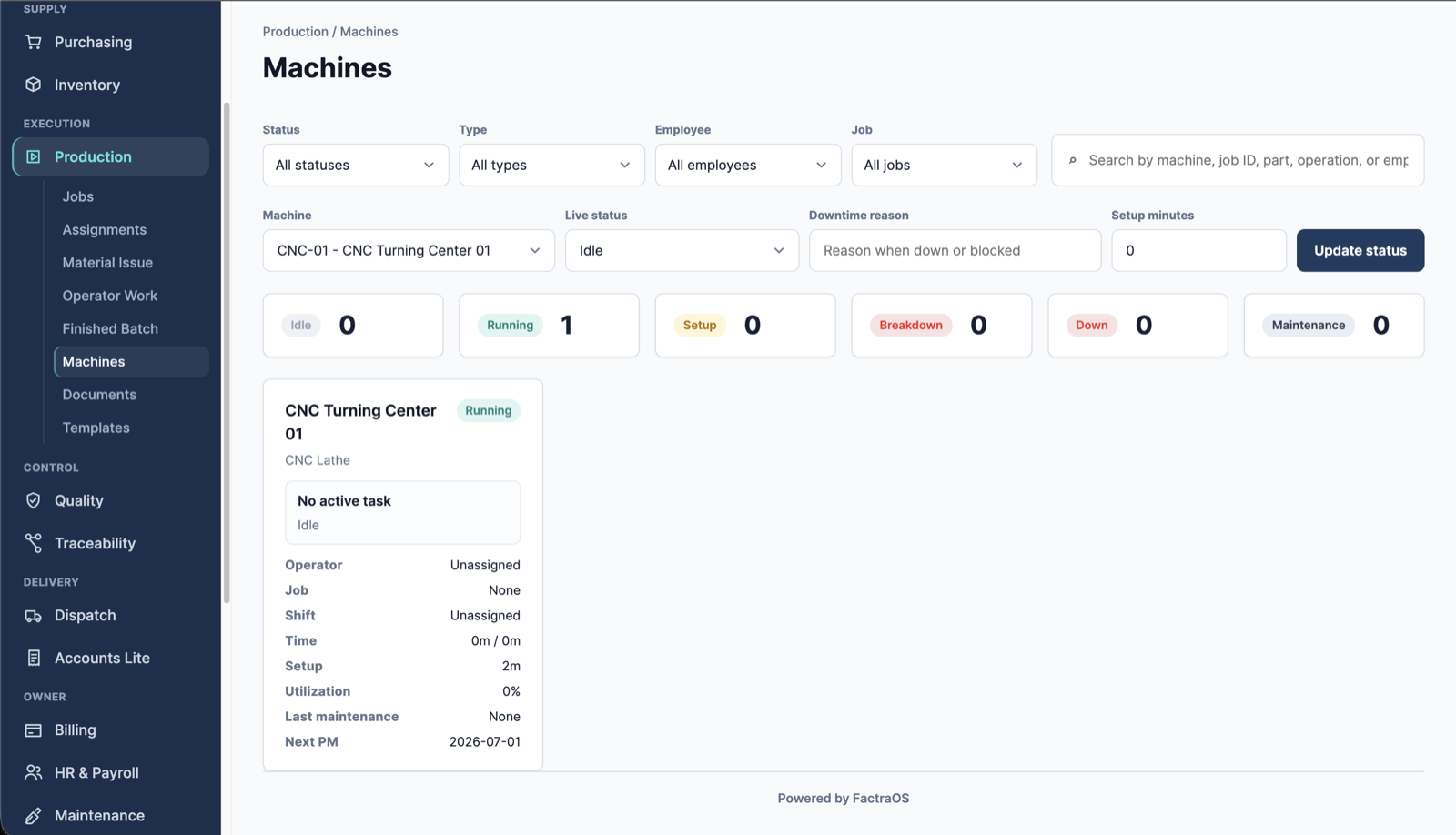1456x835 pixels.
Task: Click the Maintenance status count card
Action: [x=1334, y=325]
